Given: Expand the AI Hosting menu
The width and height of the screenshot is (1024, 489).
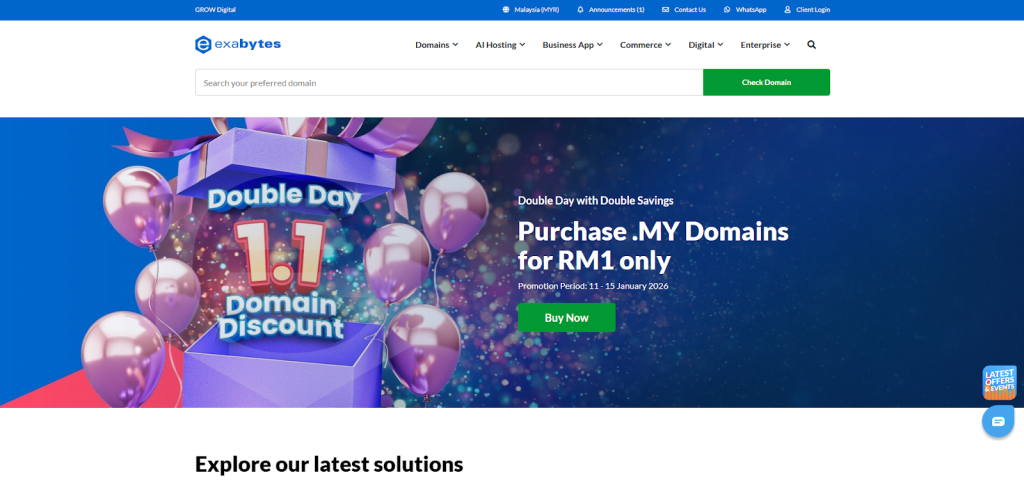Looking at the screenshot, I should [500, 45].
